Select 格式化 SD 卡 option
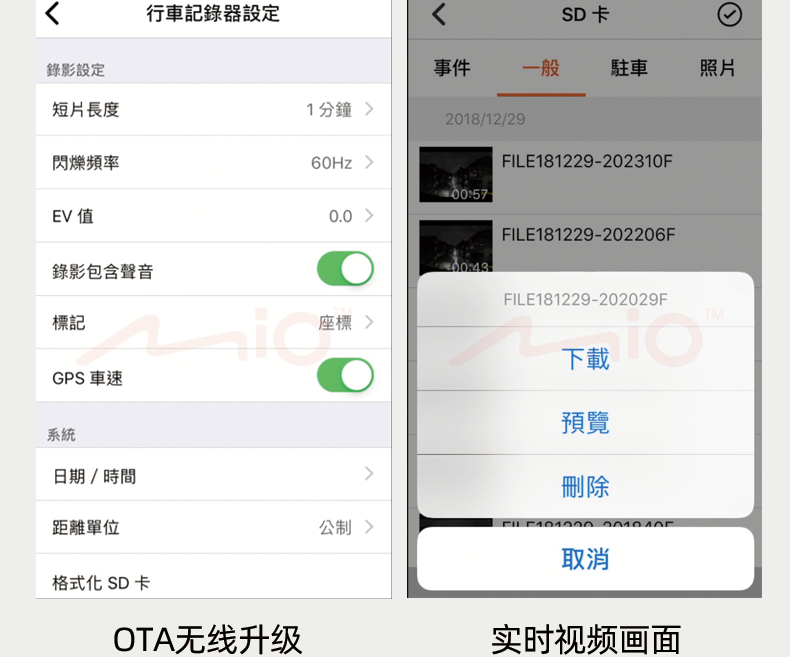 [214, 577]
